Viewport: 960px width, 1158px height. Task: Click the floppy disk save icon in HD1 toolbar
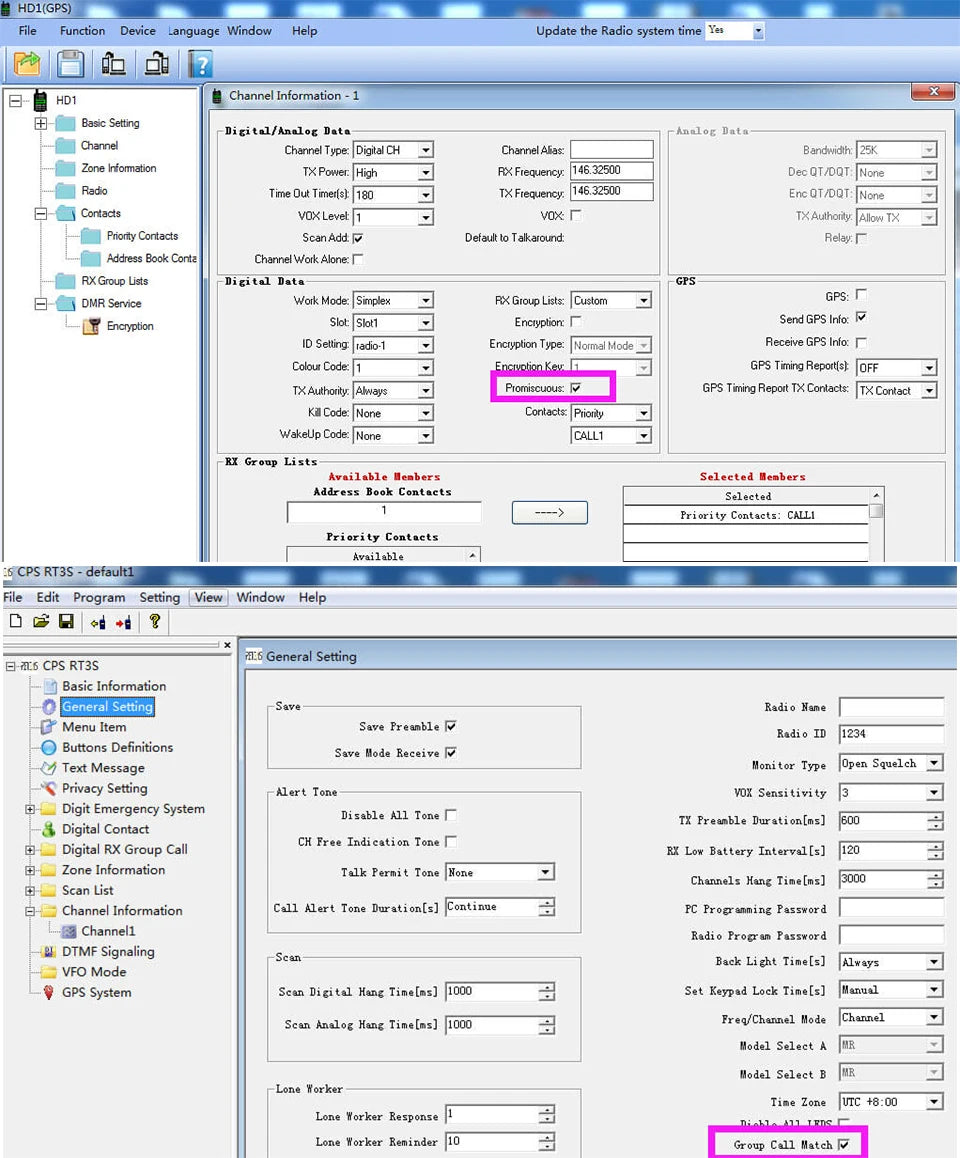pos(70,64)
